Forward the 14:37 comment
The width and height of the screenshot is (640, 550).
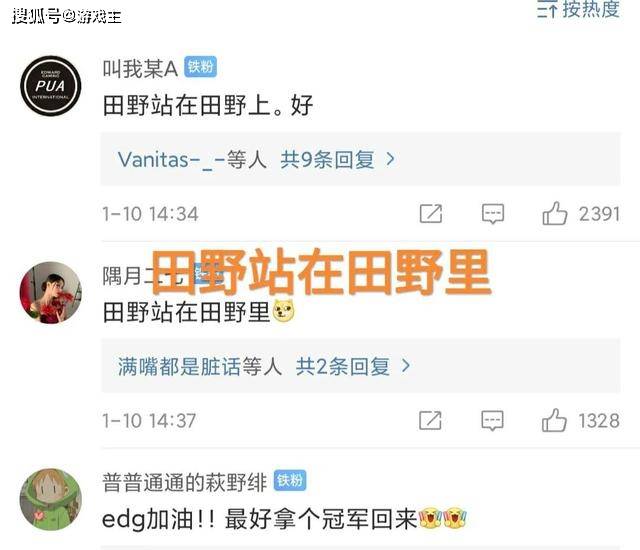[x=431, y=420]
